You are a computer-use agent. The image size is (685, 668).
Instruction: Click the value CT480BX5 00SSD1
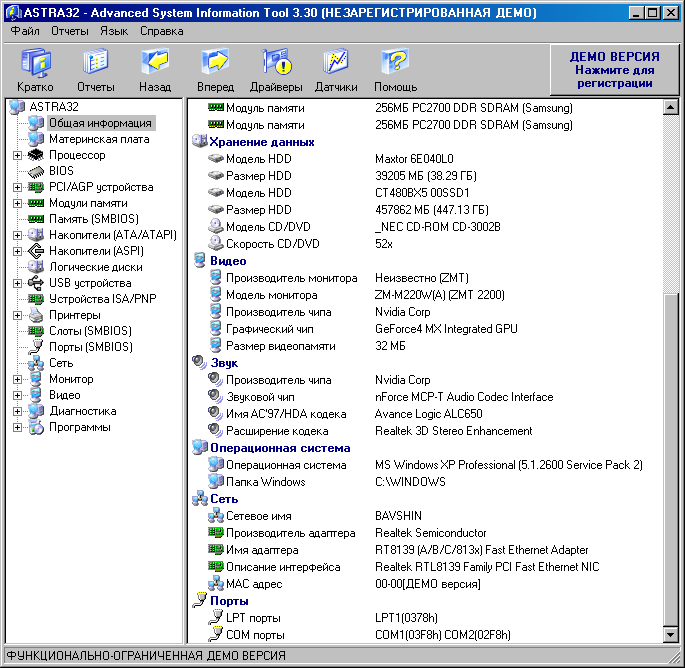(x=422, y=193)
